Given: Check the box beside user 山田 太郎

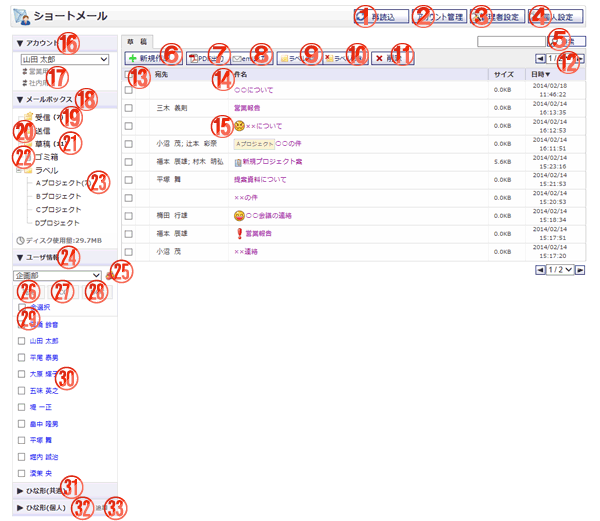Looking at the screenshot, I should 22,341.
